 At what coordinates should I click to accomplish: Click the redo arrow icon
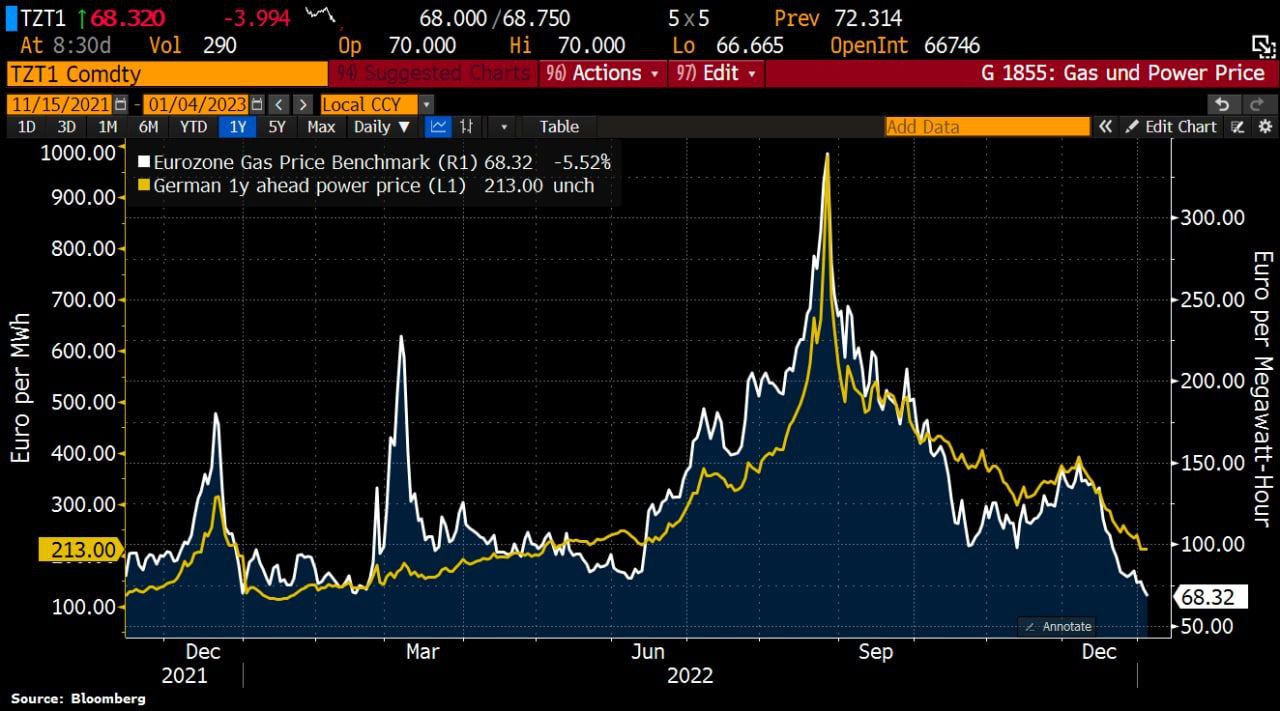point(1259,104)
